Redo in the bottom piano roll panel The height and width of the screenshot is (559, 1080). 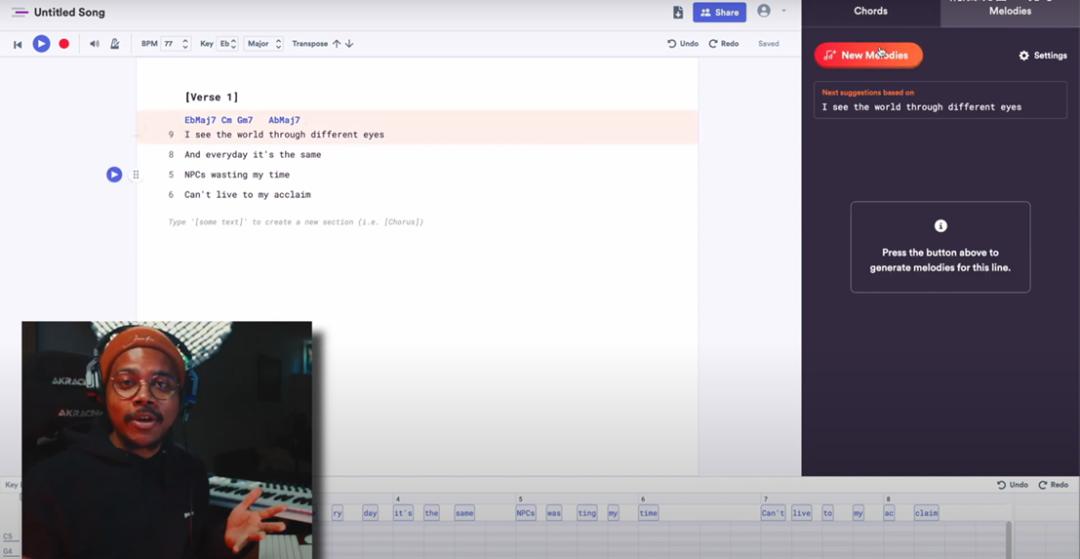point(1053,485)
